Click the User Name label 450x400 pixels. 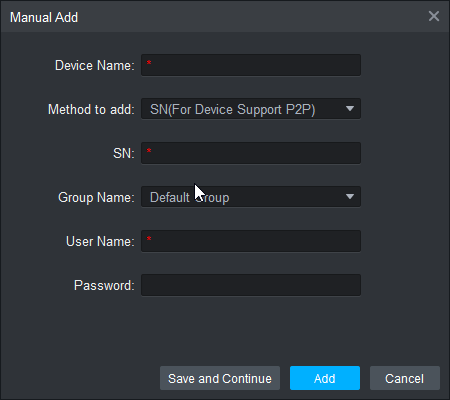[x=100, y=241]
